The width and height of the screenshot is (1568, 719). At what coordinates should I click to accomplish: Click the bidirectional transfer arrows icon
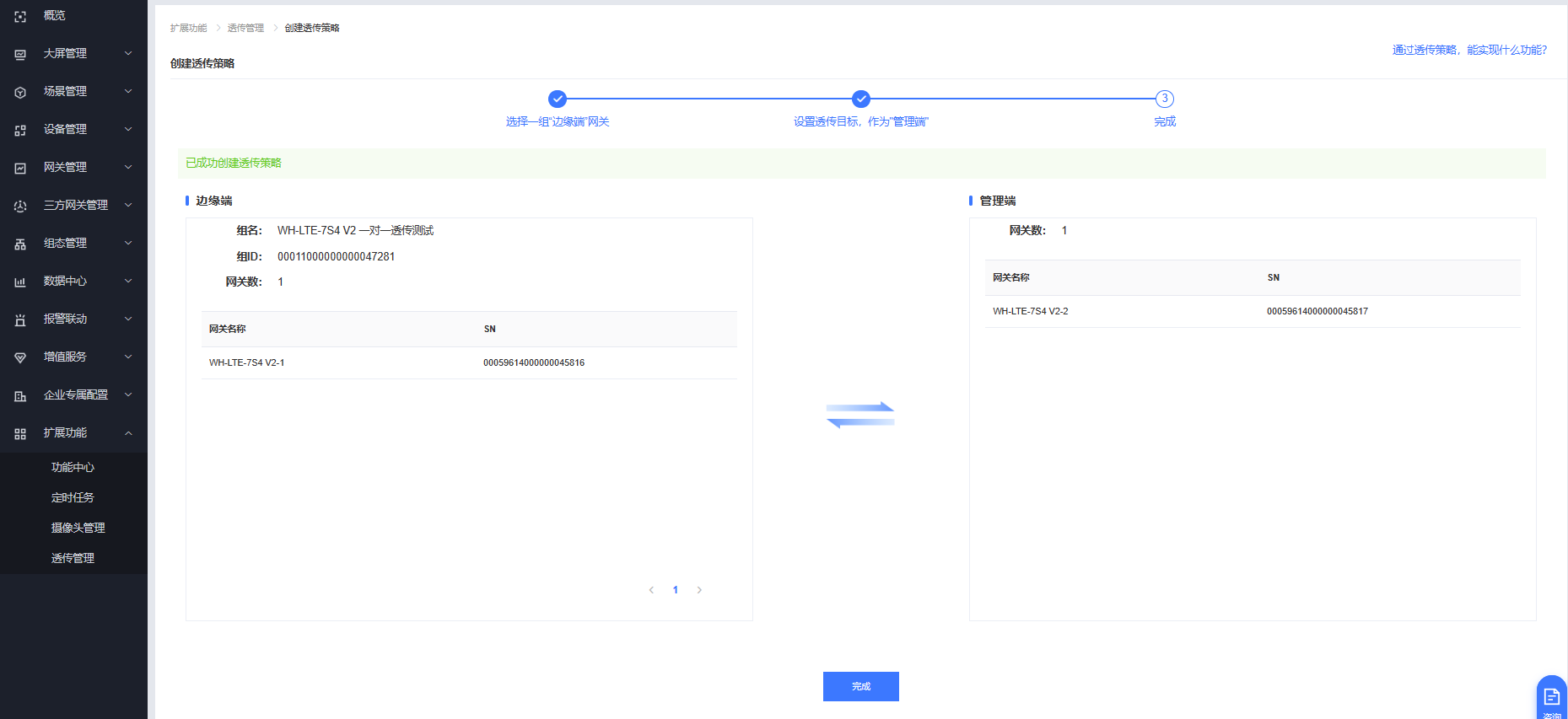click(x=859, y=415)
